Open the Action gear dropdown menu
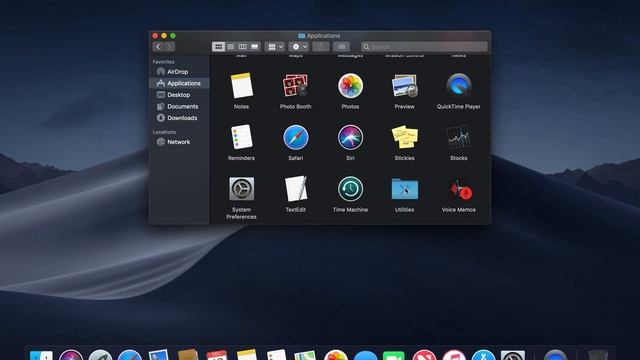Image resolution: width=640 pixels, height=360 pixels. 299,47
